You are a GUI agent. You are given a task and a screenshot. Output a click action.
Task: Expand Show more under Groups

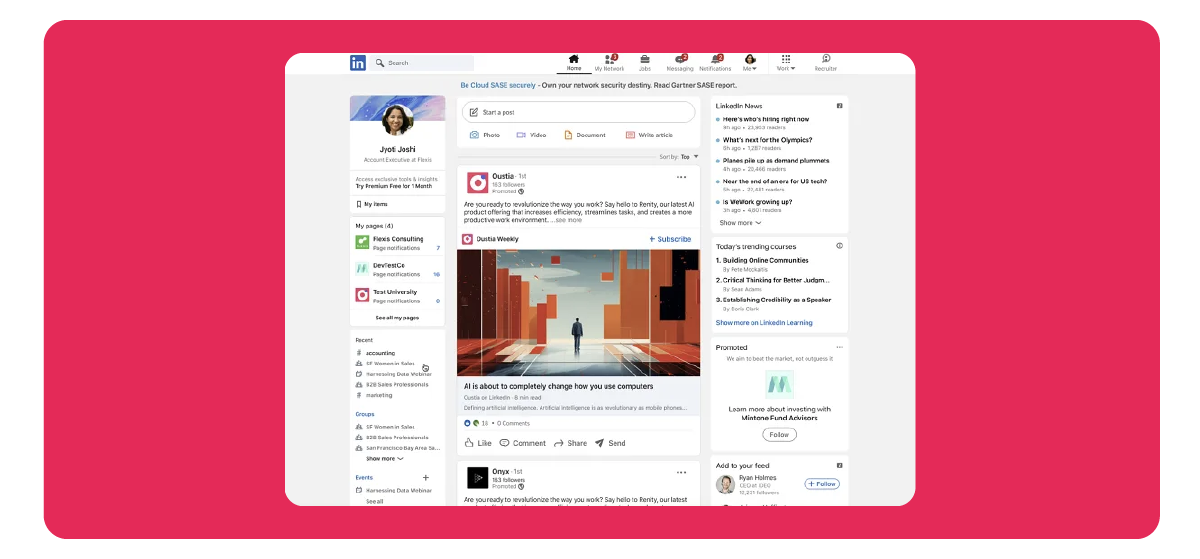coord(384,458)
